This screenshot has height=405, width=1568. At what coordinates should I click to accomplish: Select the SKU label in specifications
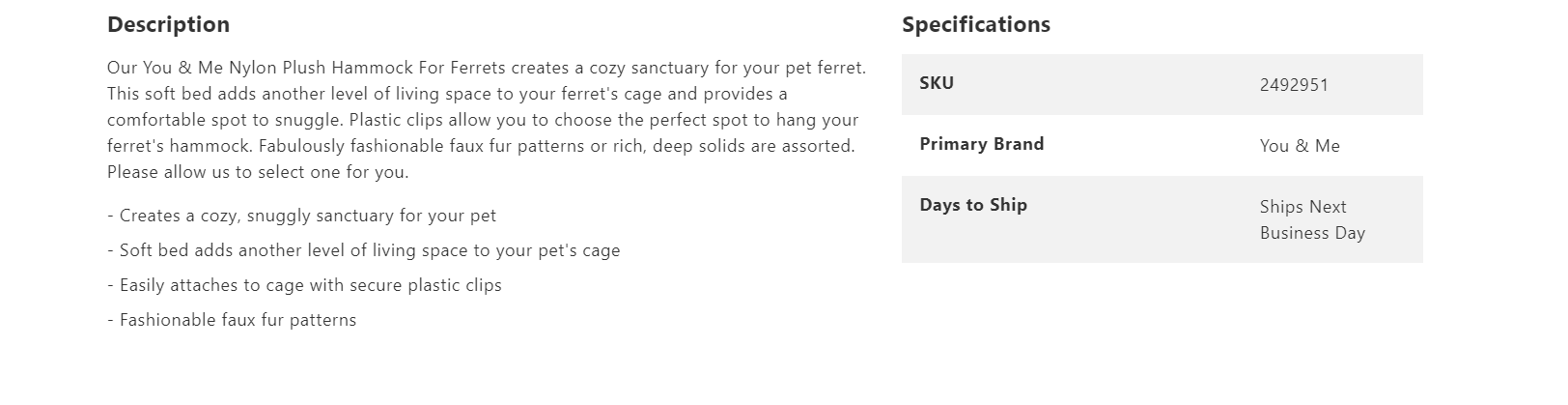pyautogui.click(x=936, y=82)
